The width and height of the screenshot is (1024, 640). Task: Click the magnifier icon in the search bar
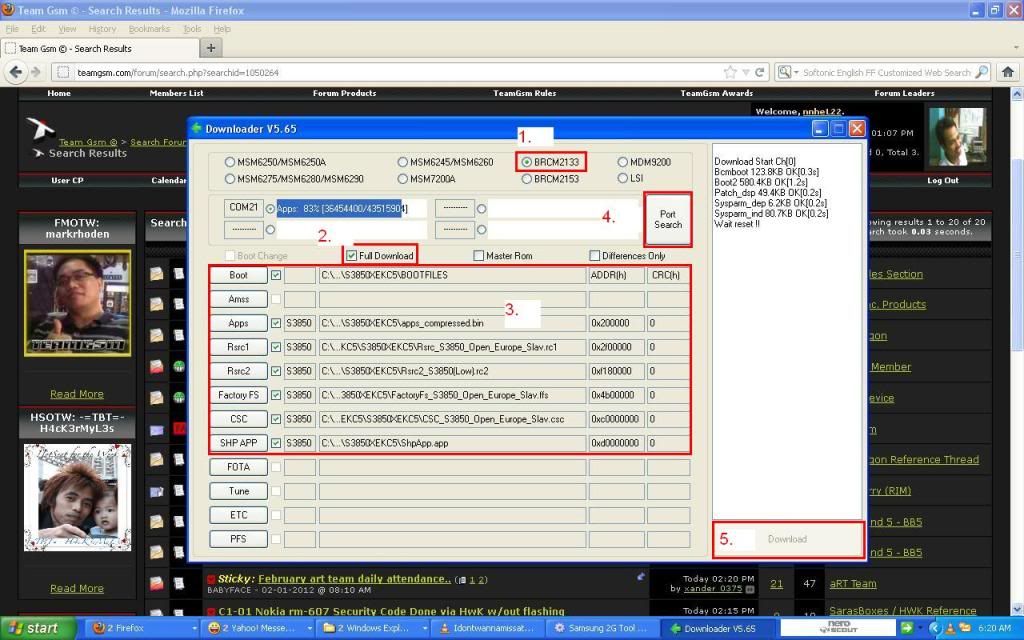pos(982,72)
